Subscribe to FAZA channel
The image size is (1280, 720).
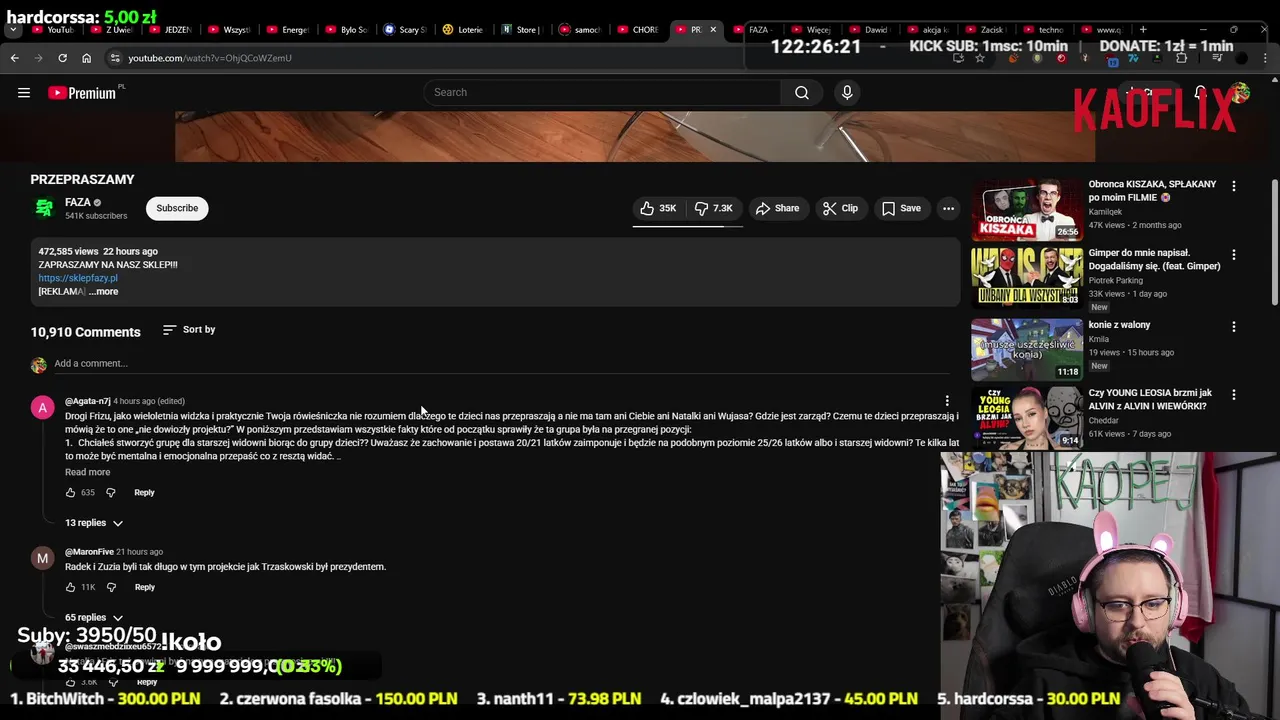[177, 208]
